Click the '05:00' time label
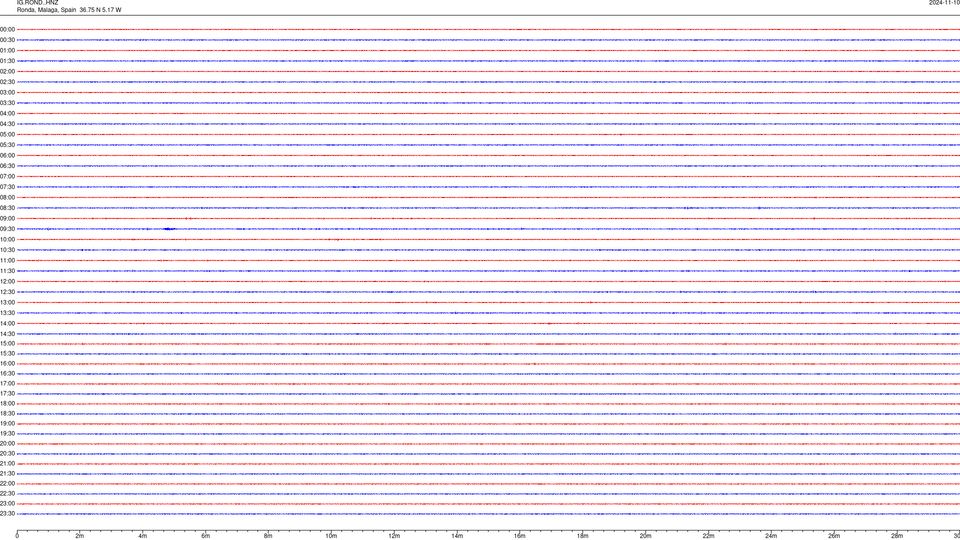 pyautogui.click(x=7, y=135)
